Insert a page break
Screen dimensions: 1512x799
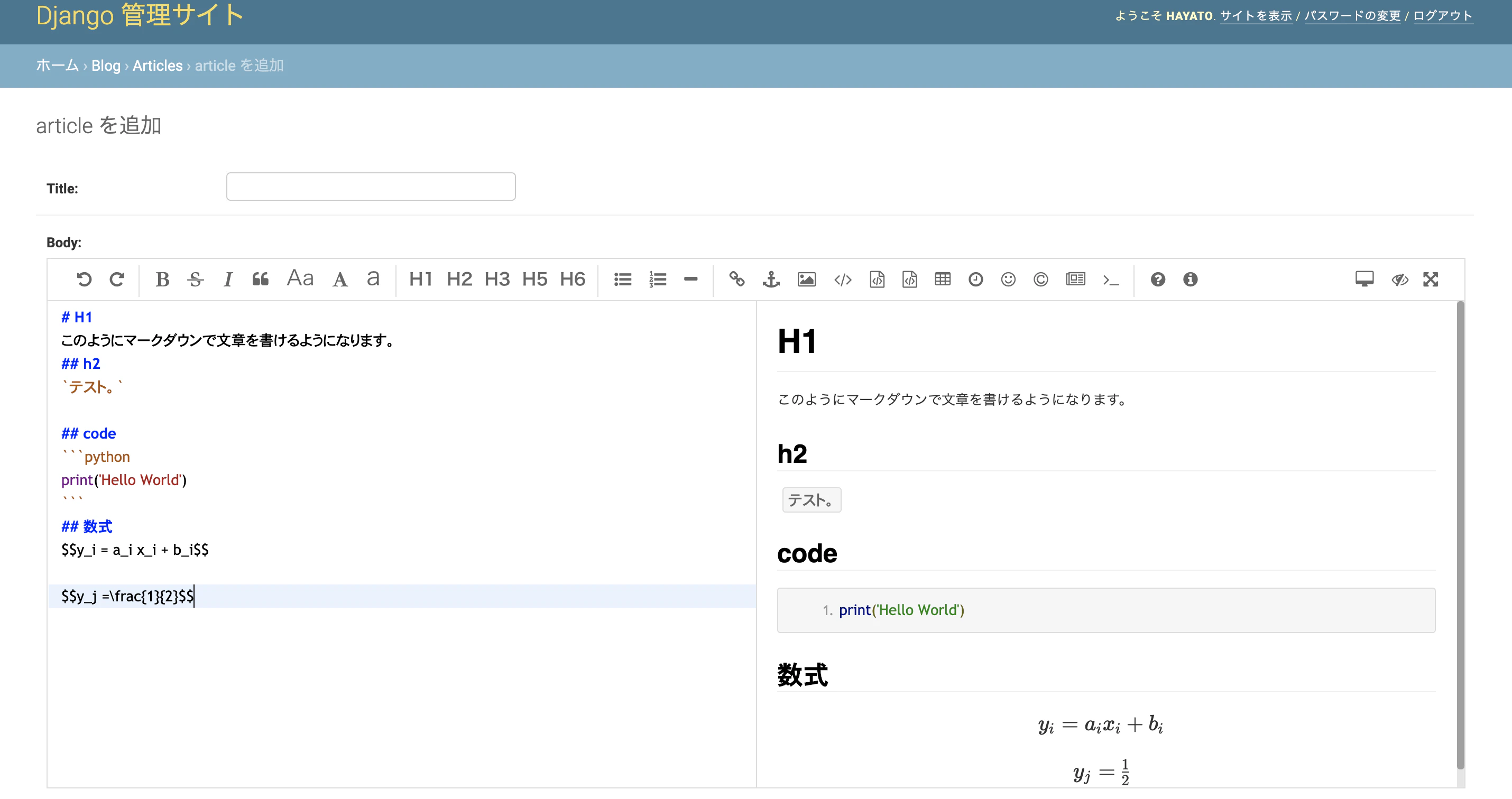pos(1075,279)
